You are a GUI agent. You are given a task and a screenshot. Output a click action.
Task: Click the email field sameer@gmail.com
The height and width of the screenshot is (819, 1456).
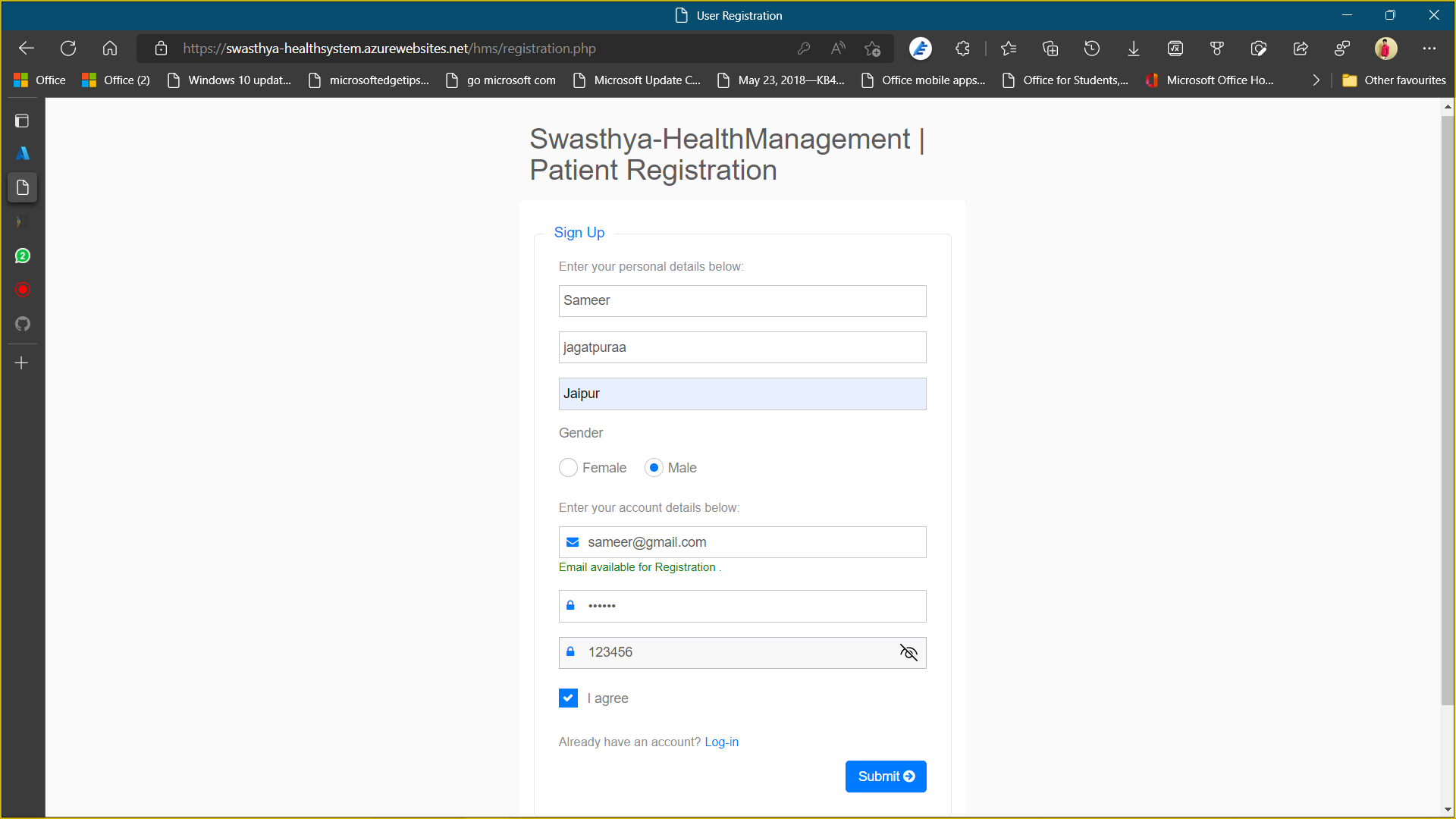coord(742,542)
